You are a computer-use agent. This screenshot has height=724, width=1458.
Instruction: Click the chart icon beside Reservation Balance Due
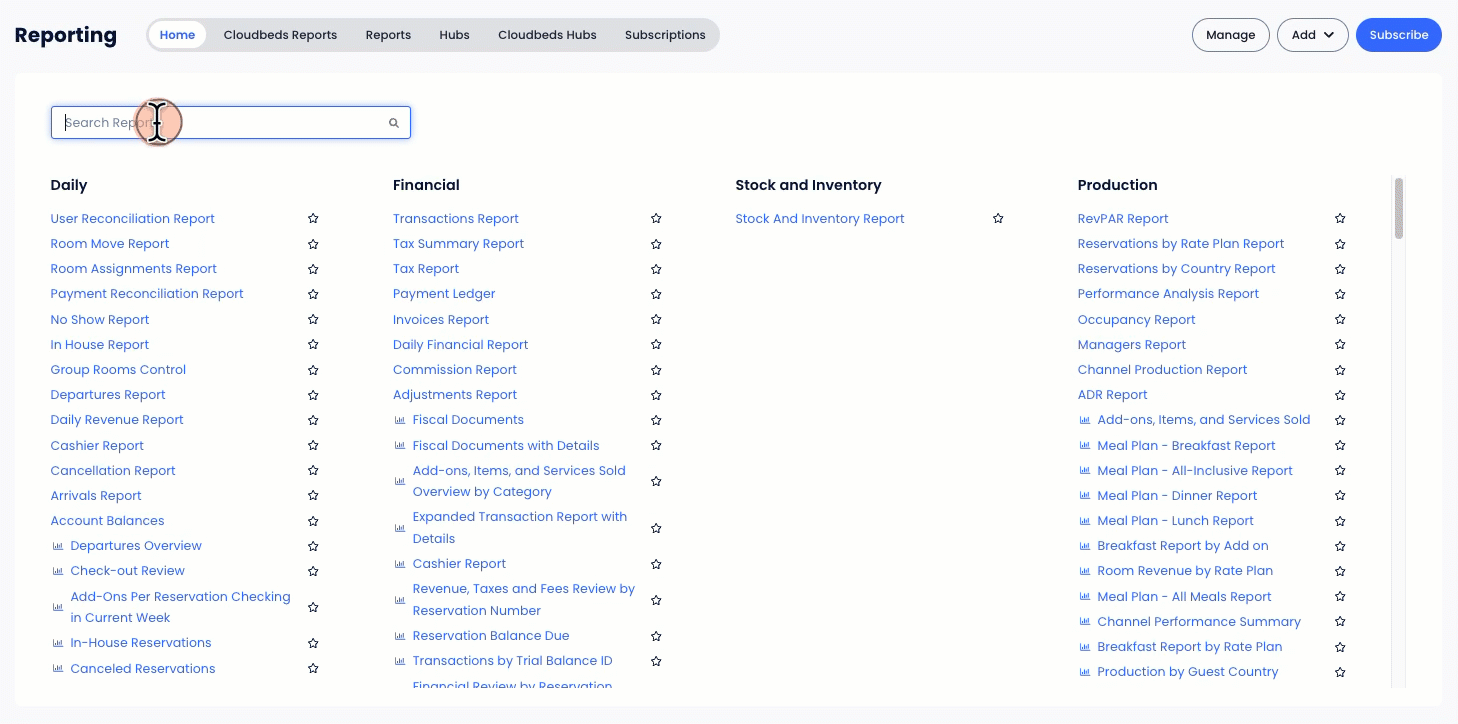click(x=399, y=636)
